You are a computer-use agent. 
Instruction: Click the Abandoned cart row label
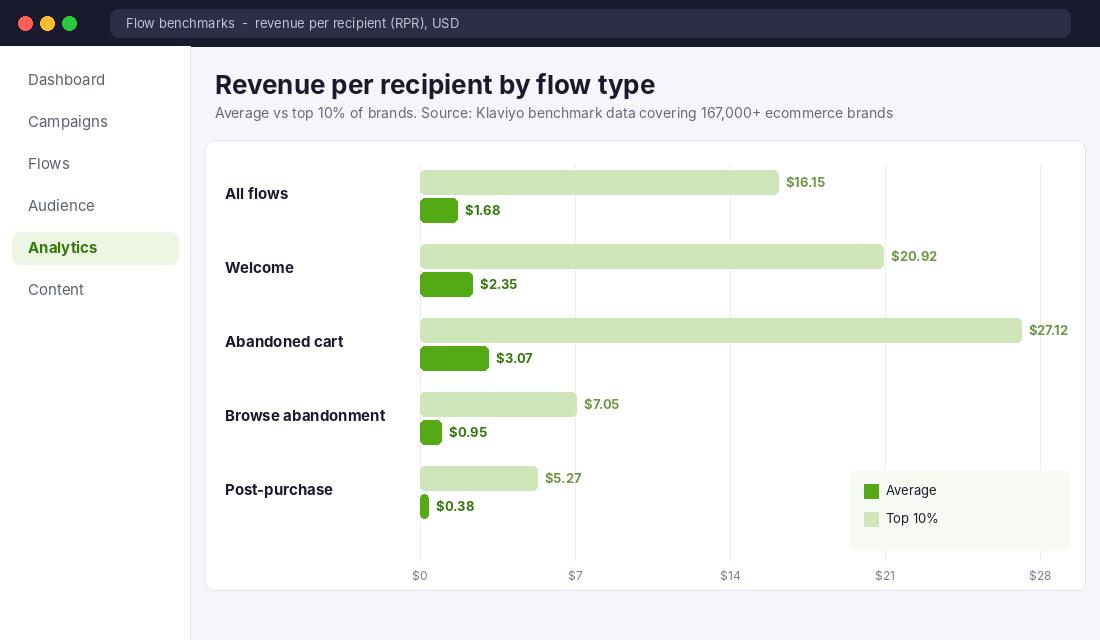pos(284,342)
